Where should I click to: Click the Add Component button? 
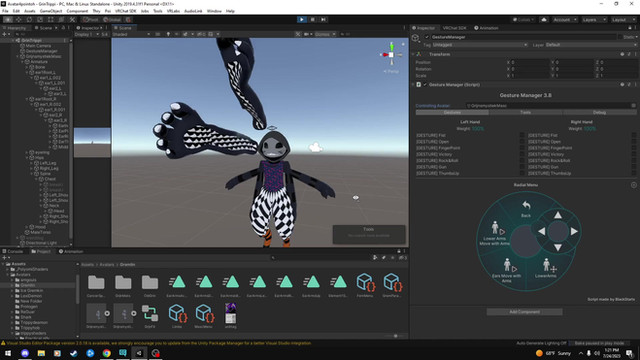click(x=524, y=312)
